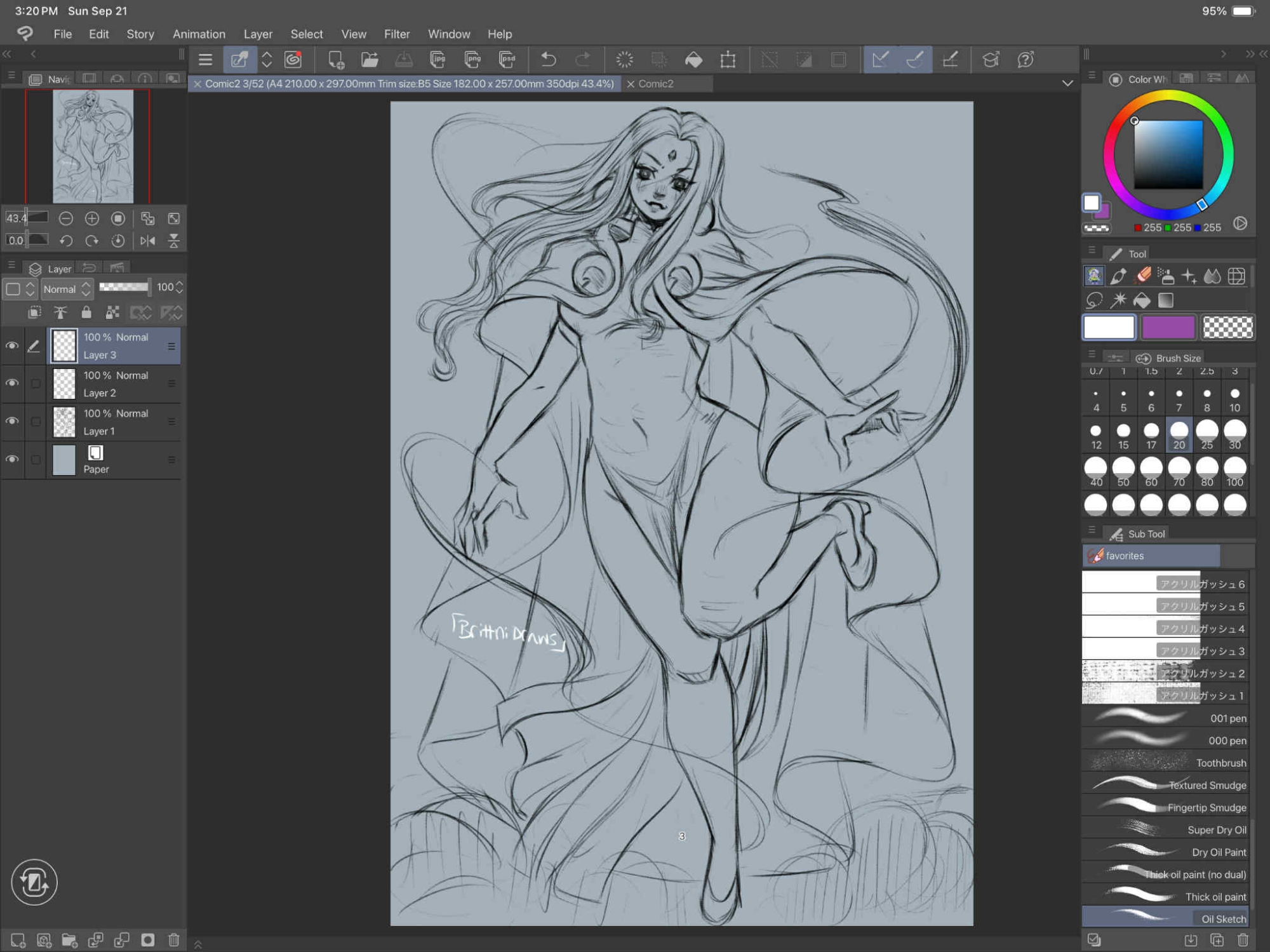Hide Layer 2 with eye icon

[11, 383]
